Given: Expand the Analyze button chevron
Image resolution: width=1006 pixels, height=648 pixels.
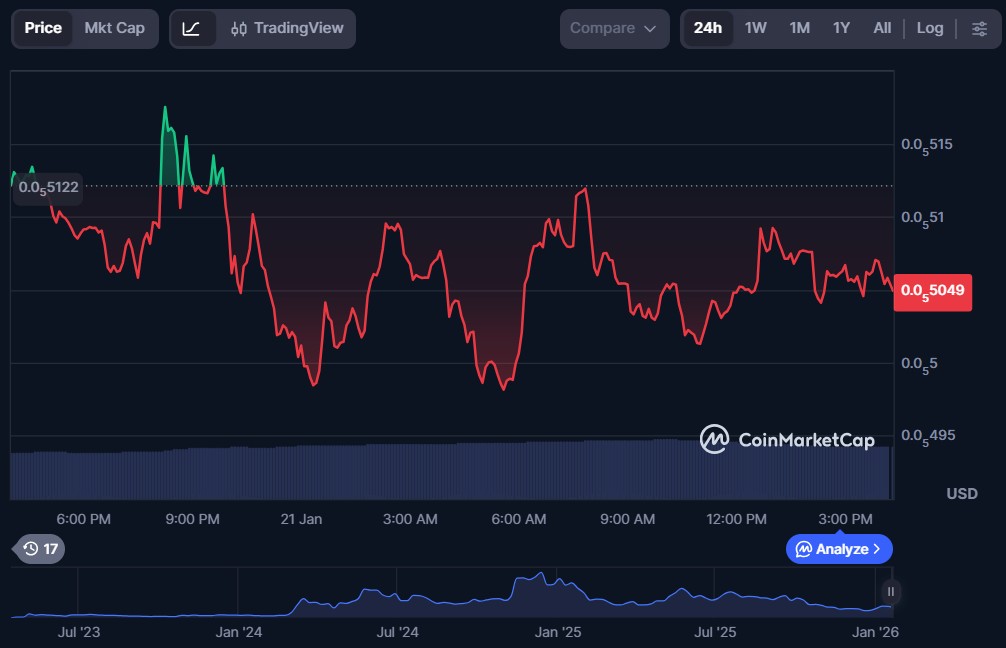Looking at the screenshot, I should click(877, 549).
